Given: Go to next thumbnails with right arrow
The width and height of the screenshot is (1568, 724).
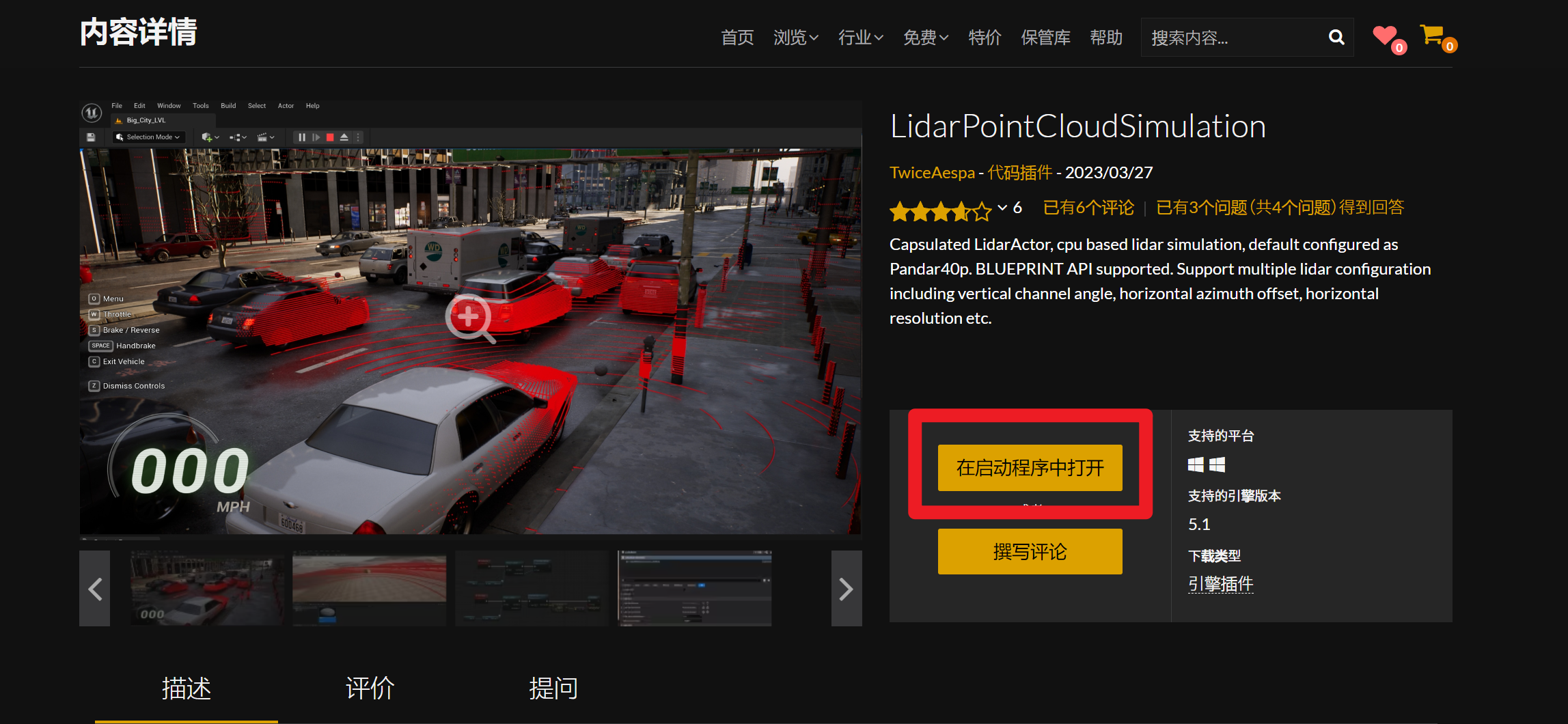Looking at the screenshot, I should click(x=847, y=589).
